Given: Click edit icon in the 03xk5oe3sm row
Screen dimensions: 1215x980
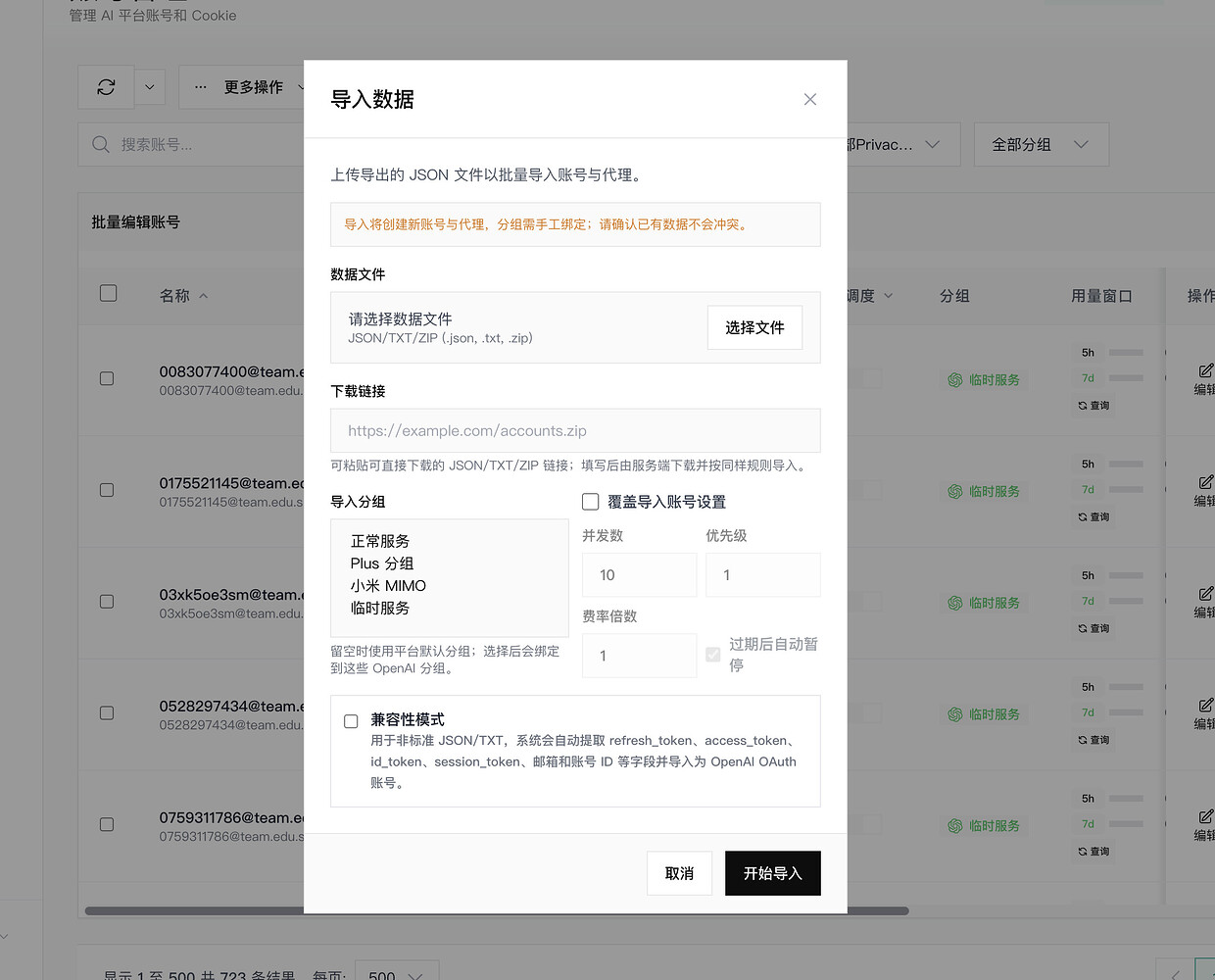Looking at the screenshot, I should [x=1206, y=594].
